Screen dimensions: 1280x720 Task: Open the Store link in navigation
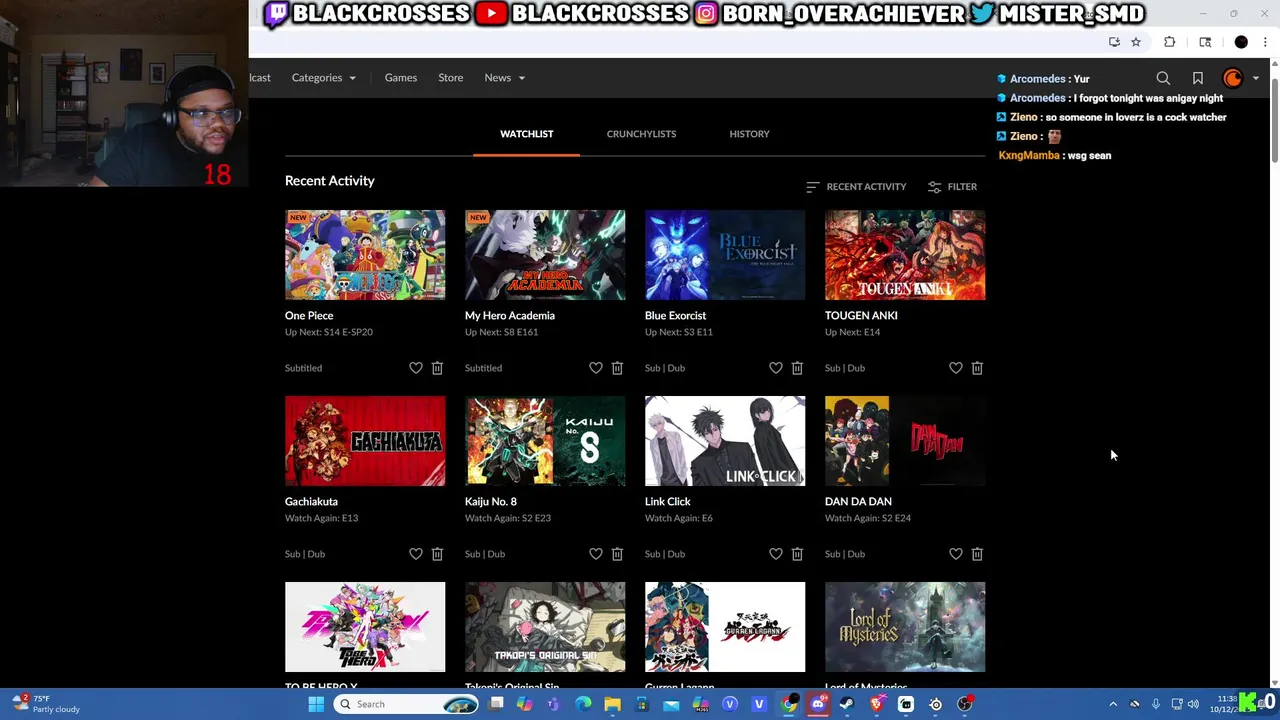pyautogui.click(x=450, y=78)
